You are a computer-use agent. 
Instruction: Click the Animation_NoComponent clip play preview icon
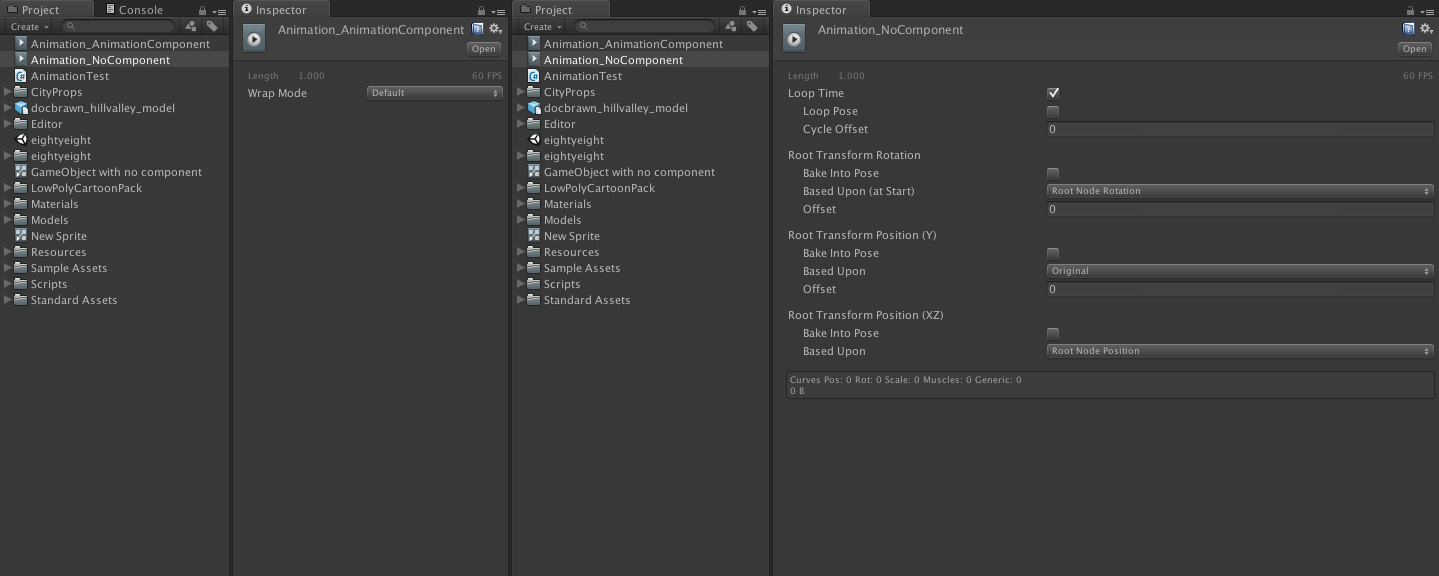pyautogui.click(x=793, y=38)
